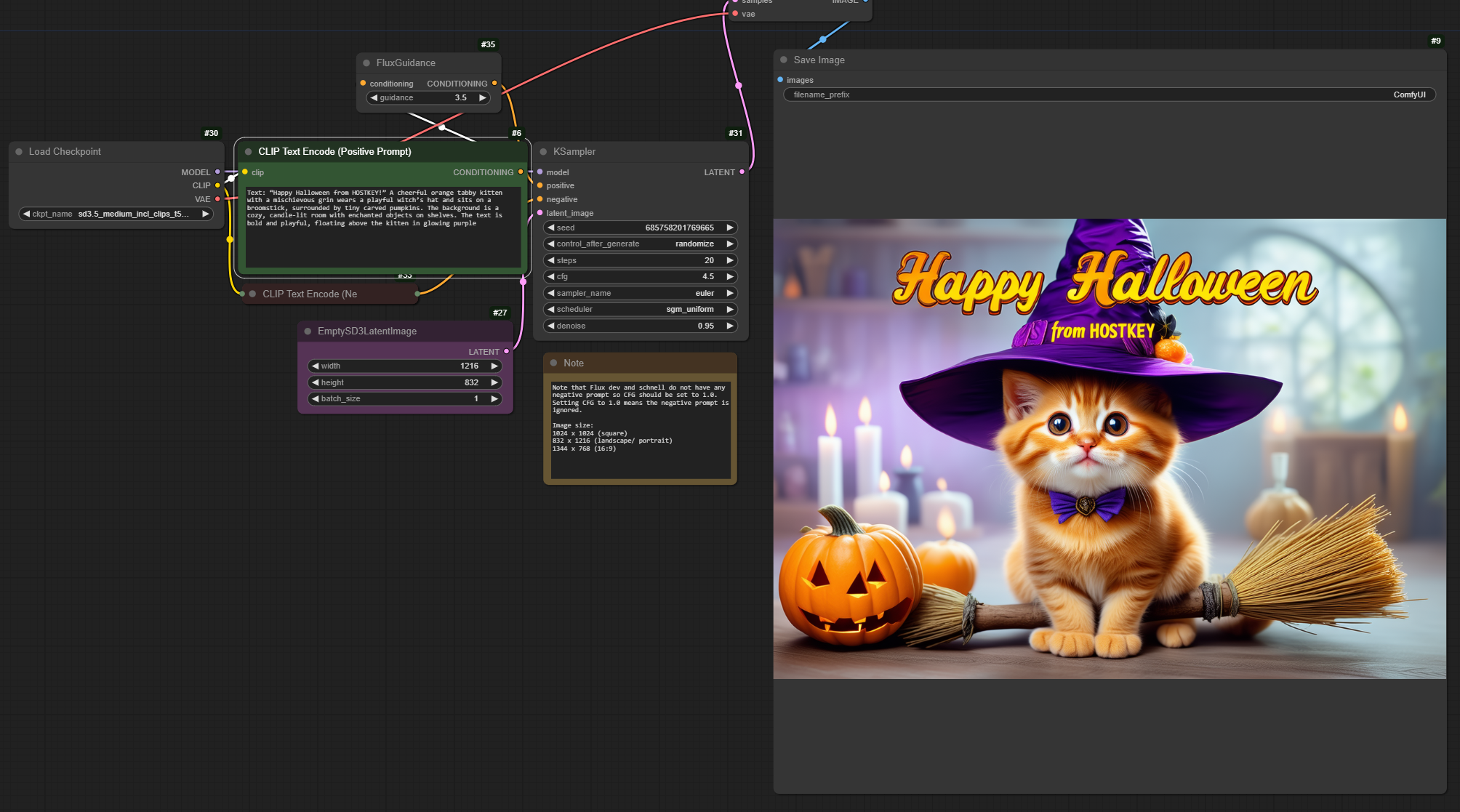This screenshot has height=812, width=1460.
Task: Select the ckpt_name checkpoint field
Action: point(115,214)
